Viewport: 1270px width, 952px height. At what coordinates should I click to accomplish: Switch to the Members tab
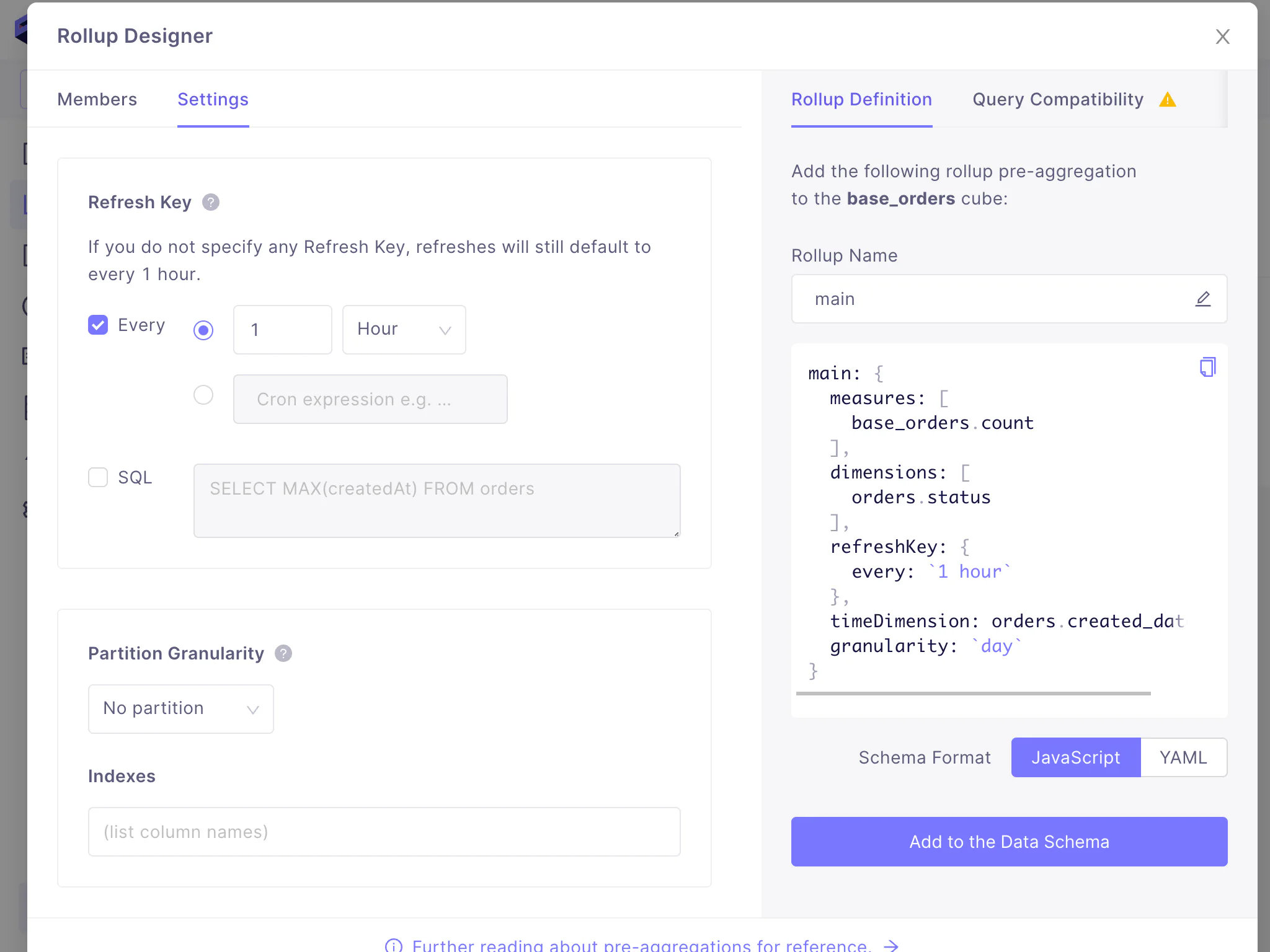coord(97,99)
